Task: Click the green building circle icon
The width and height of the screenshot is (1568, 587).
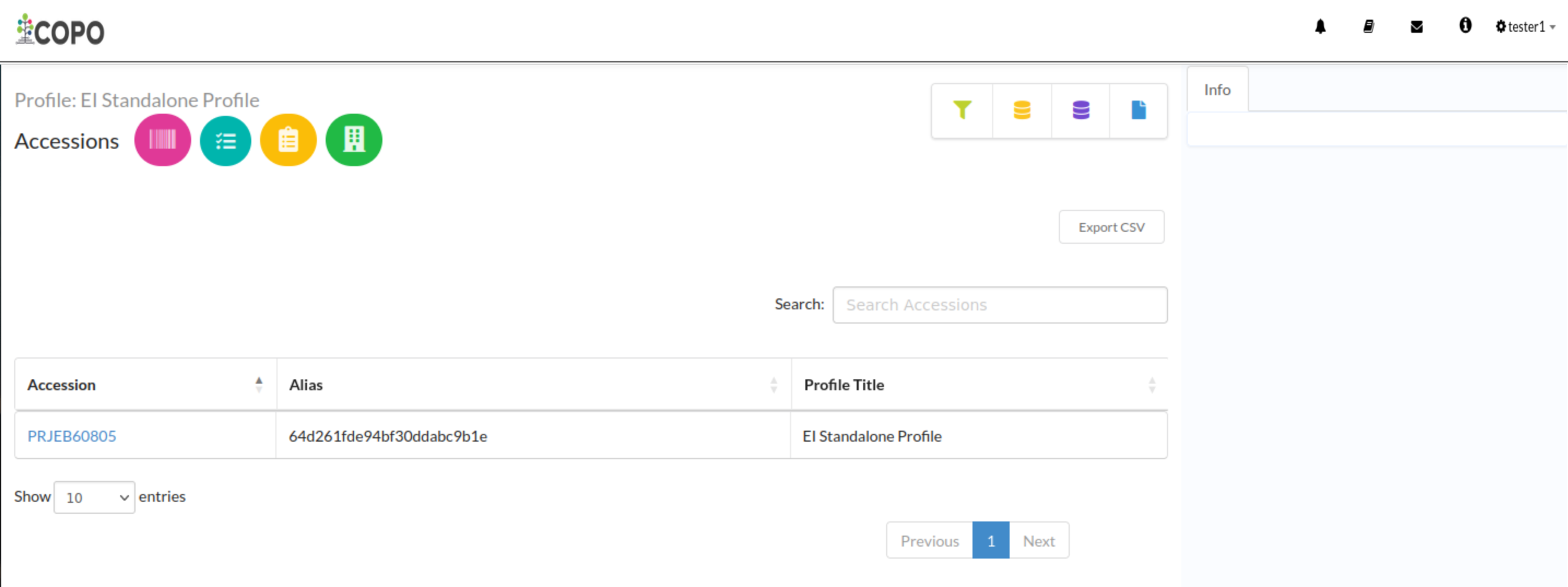Action: point(354,140)
